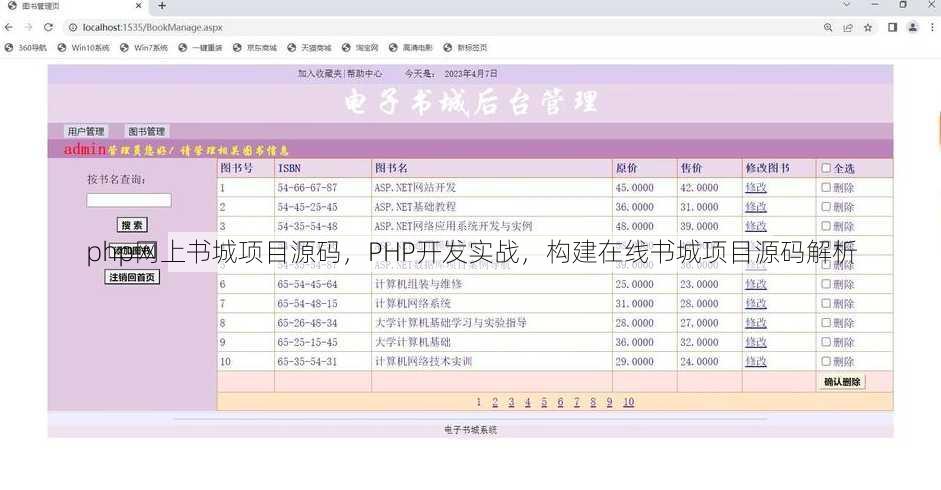Click the 图书名 column header
This screenshot has height=490, width=941.
(391, 168)
